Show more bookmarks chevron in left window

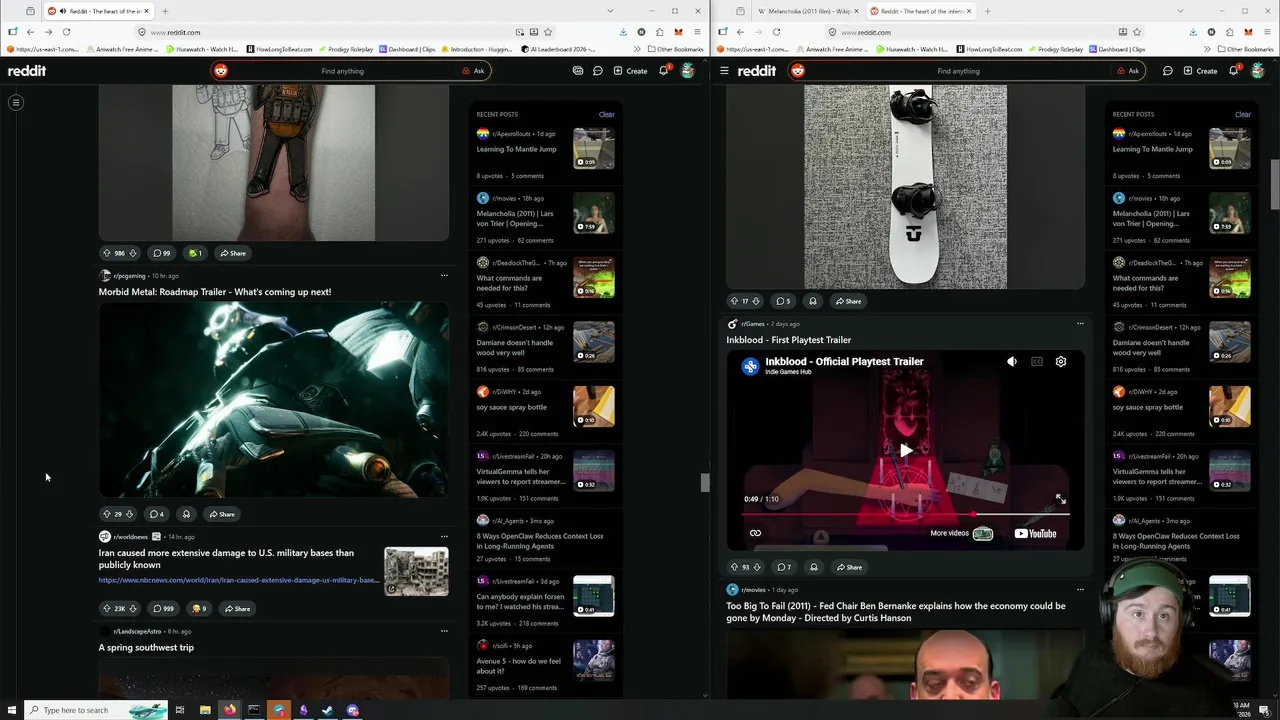click(636, 49)
